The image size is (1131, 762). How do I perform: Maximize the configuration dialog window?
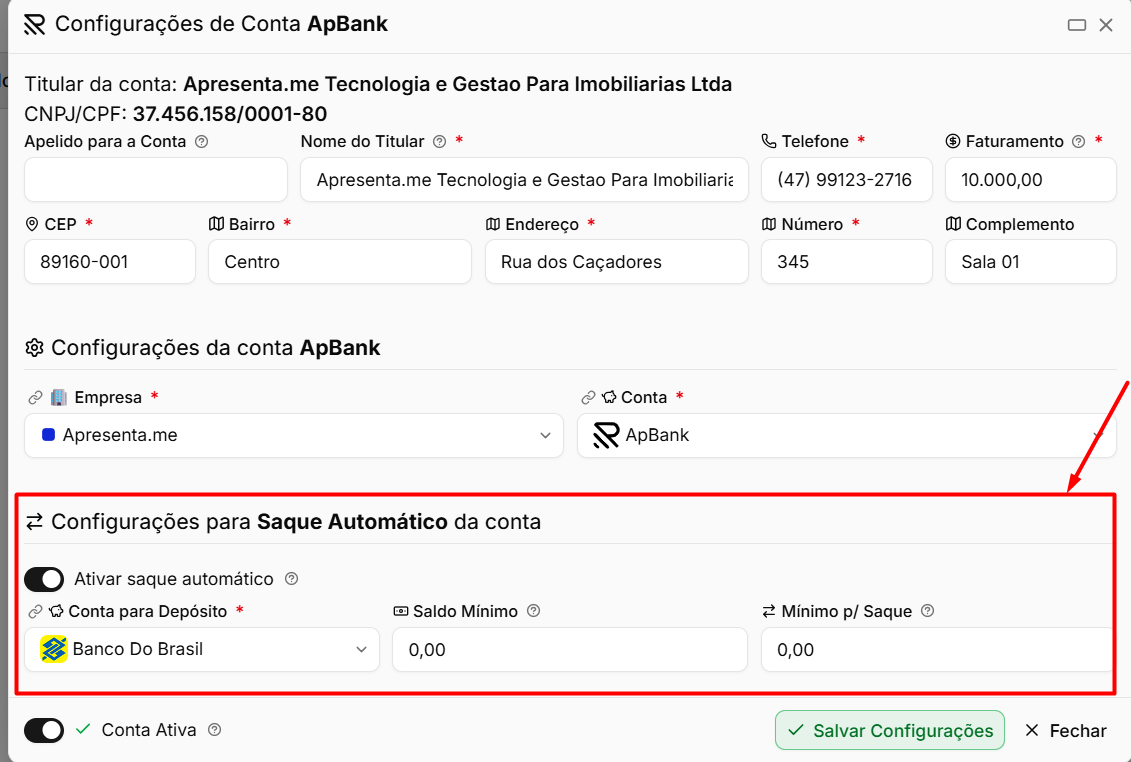coord(1077,25)
